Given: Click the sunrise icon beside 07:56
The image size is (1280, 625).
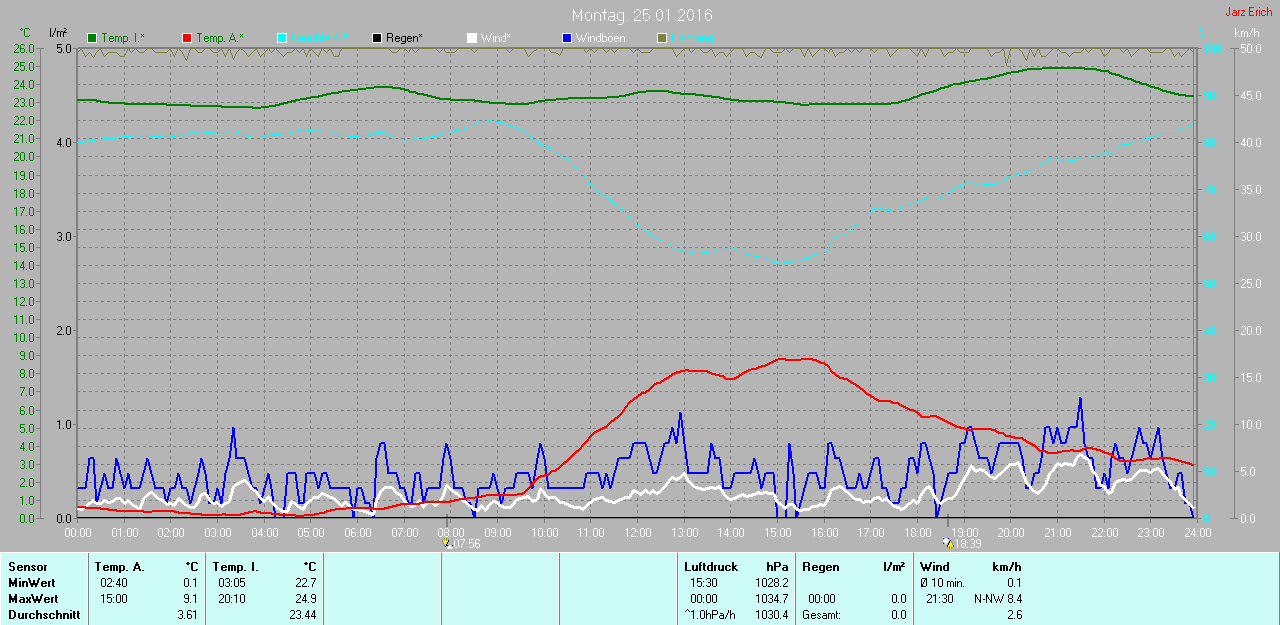Looking at the screenshot, I should (446, 544).
